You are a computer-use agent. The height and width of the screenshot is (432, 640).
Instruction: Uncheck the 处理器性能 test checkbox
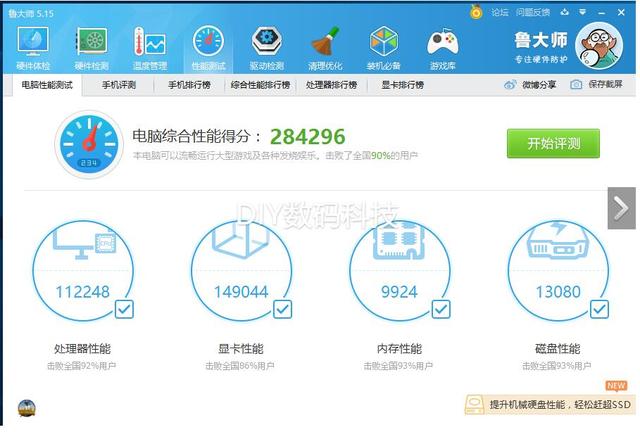click(x=124, y=309)
